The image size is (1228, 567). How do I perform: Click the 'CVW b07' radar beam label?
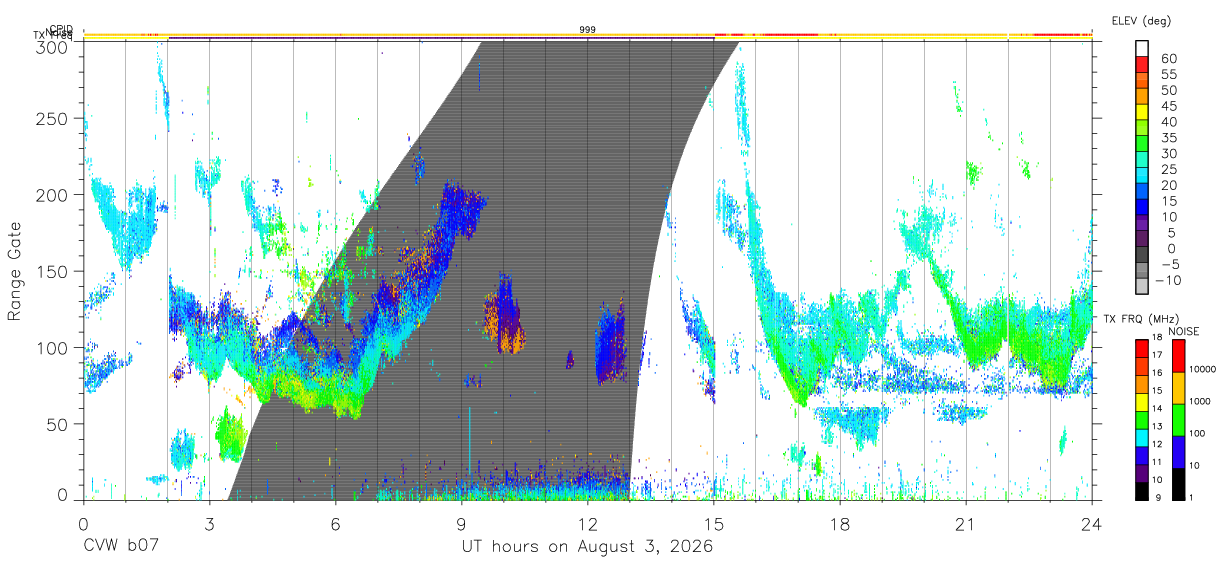121,547
